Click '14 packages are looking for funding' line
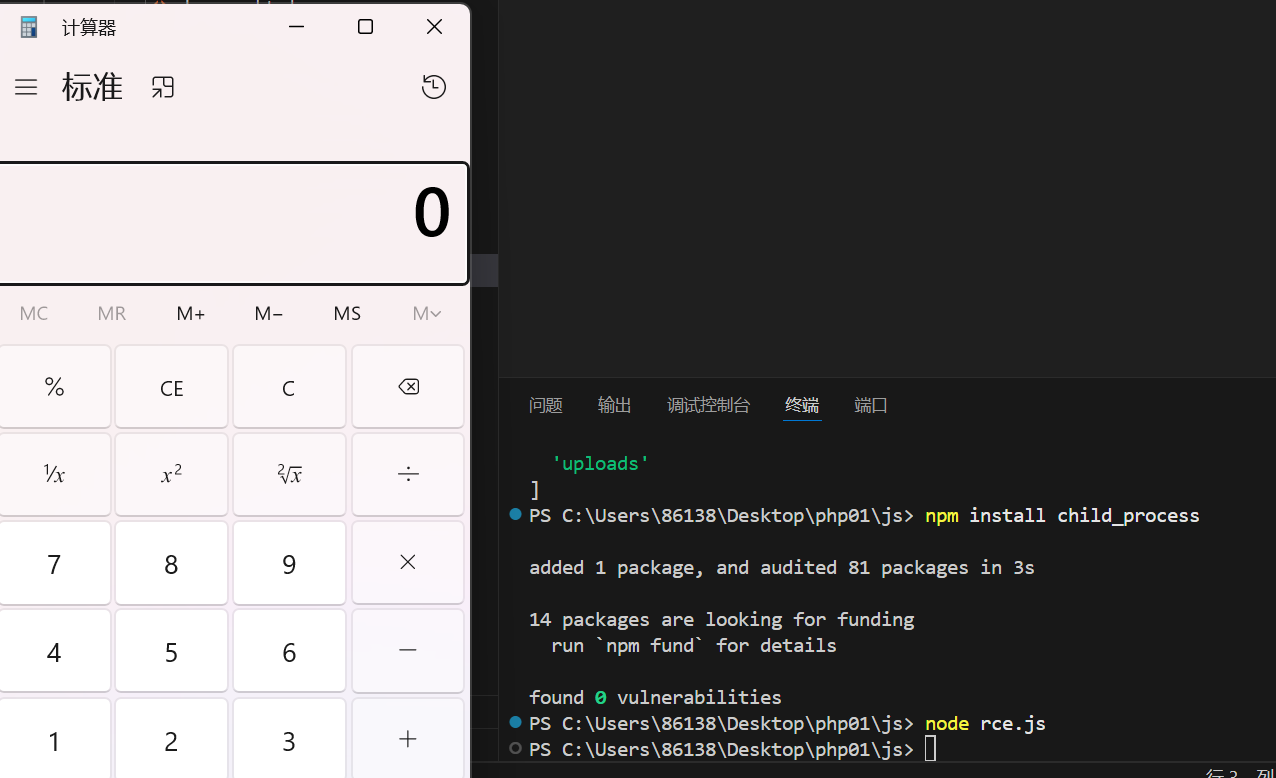Viewport: 1276px width, 778px height. click(x=722, y=620)
